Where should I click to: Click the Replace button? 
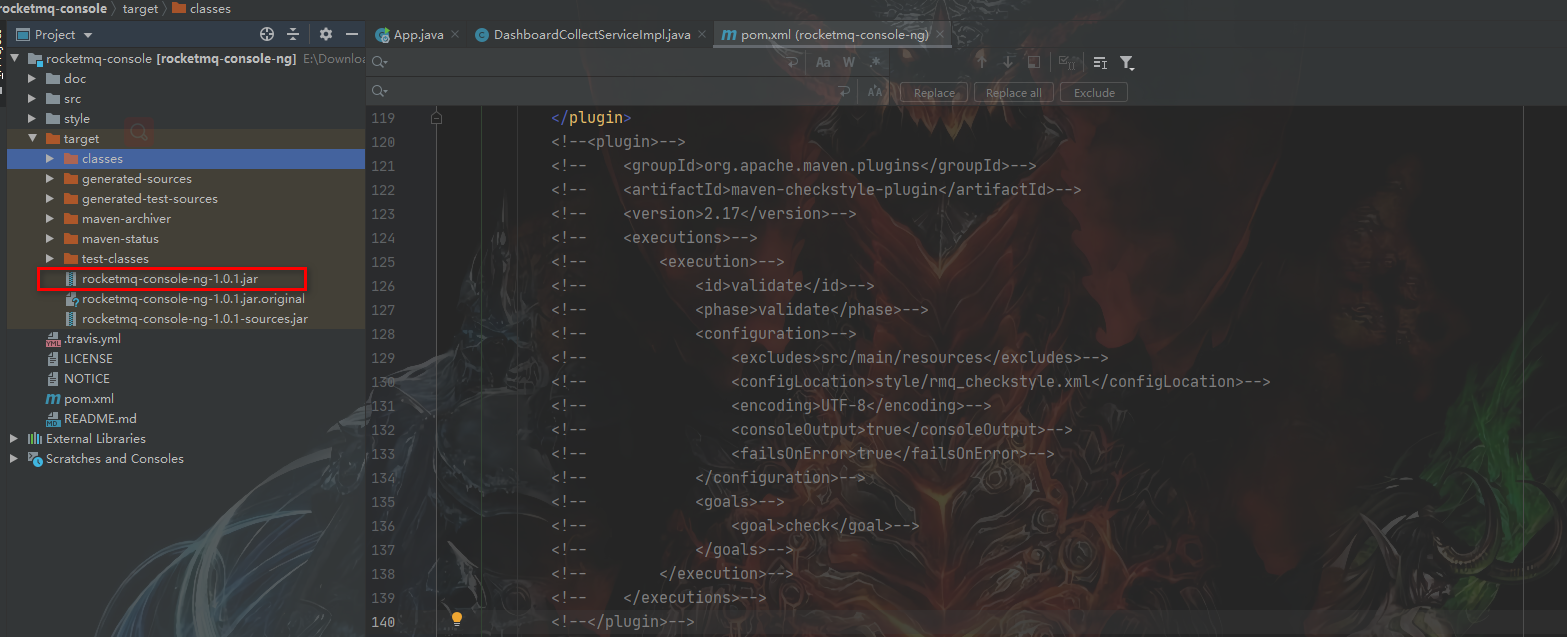point(934,92)
